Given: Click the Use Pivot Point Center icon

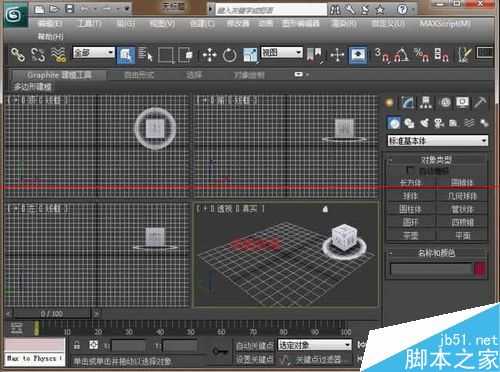Looking at the screenshot, I should [314, 55].
